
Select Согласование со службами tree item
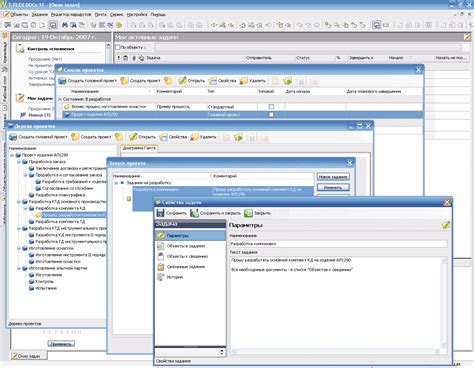point(68,188)
